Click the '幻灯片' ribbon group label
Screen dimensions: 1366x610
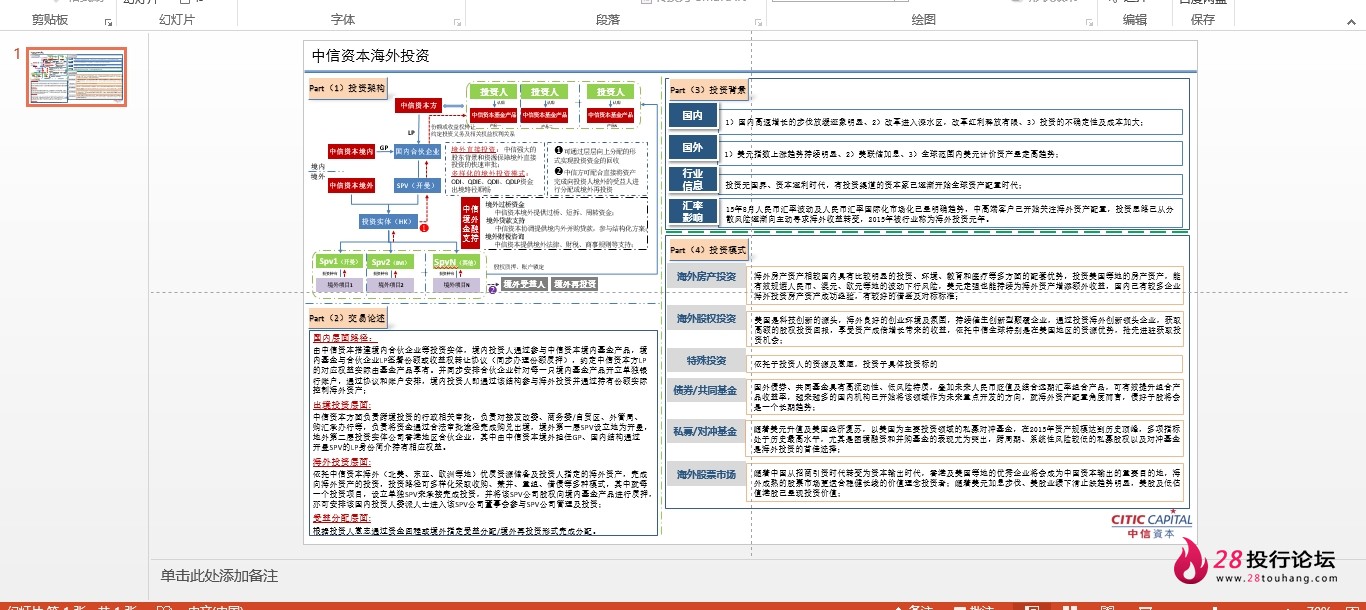pos(176,20)
